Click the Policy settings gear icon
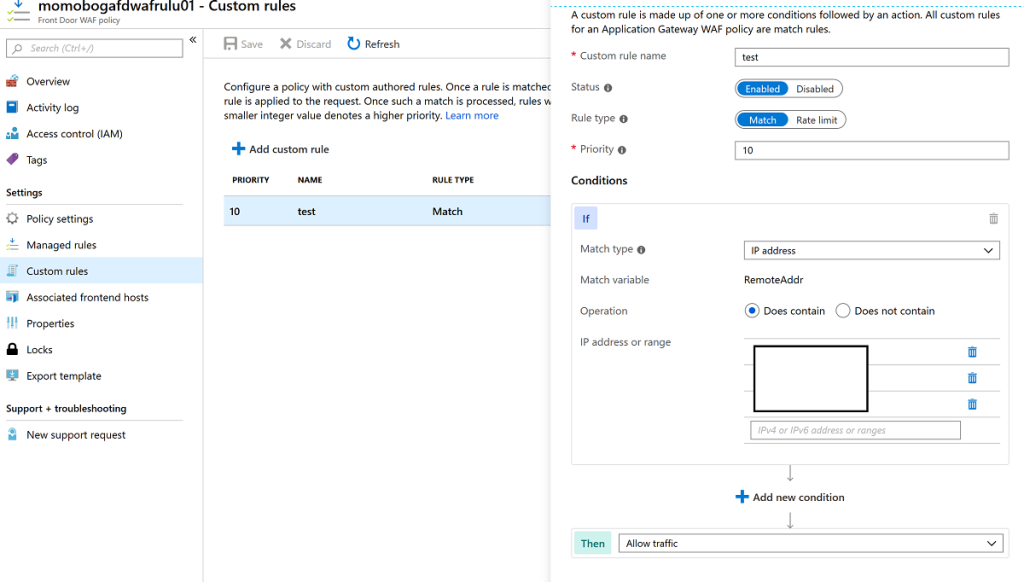Image resolution: width=1024 pixels, height=582 pixels. point(12,219)
